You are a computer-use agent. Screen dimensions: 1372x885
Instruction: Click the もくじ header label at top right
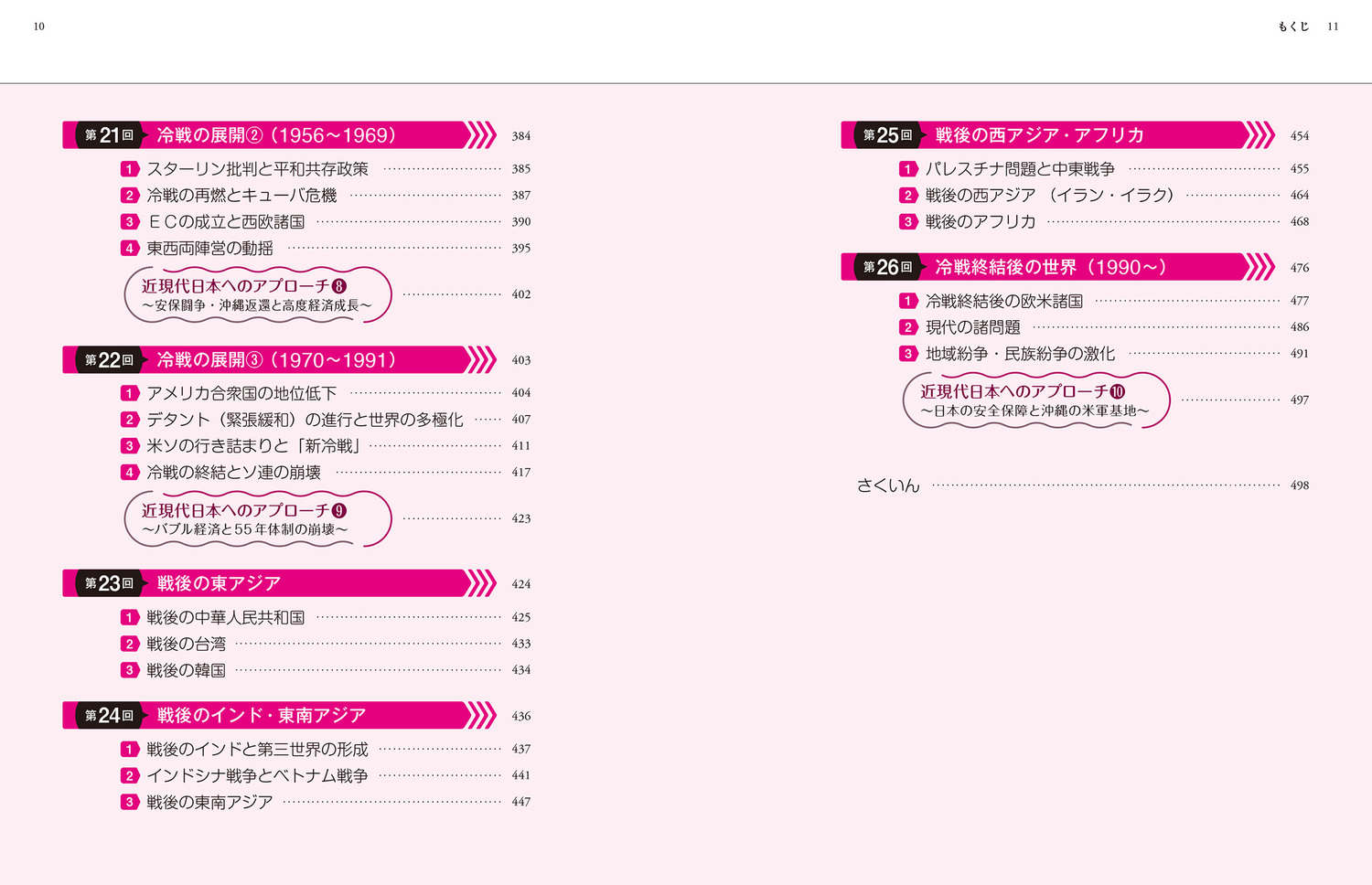pyautogui.click(x=1293, y=27)
